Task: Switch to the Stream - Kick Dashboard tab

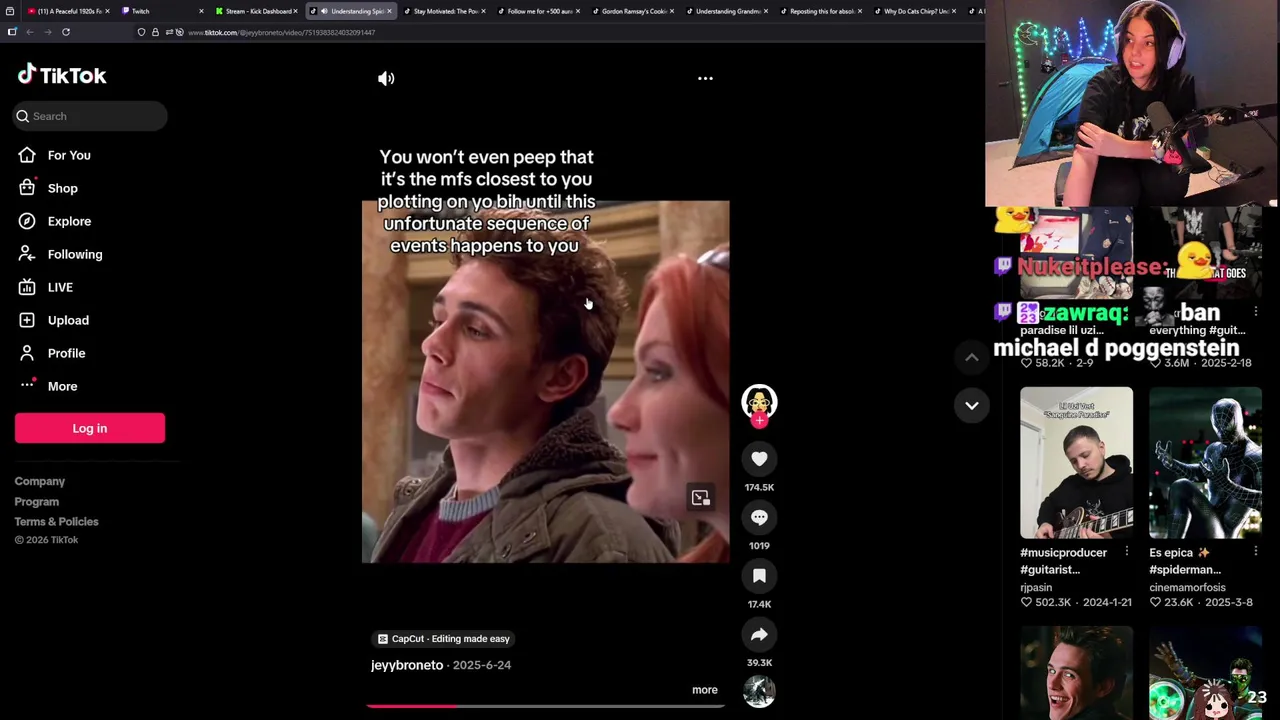Action: tap(255, 11)
